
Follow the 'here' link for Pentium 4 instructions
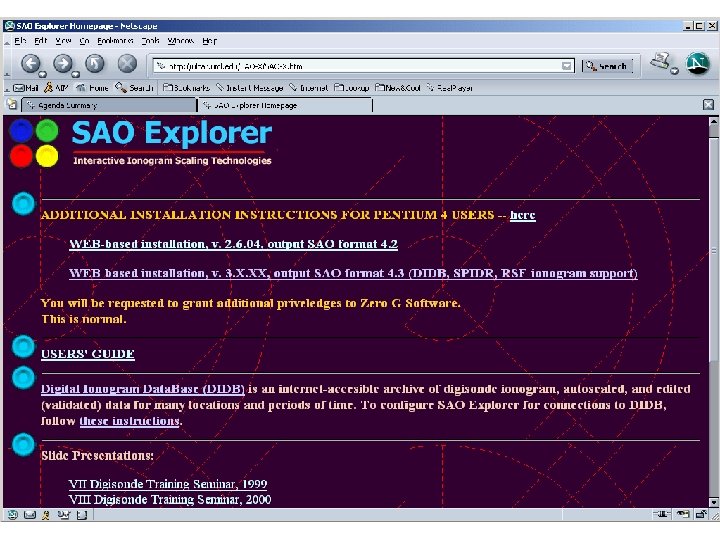523,215
